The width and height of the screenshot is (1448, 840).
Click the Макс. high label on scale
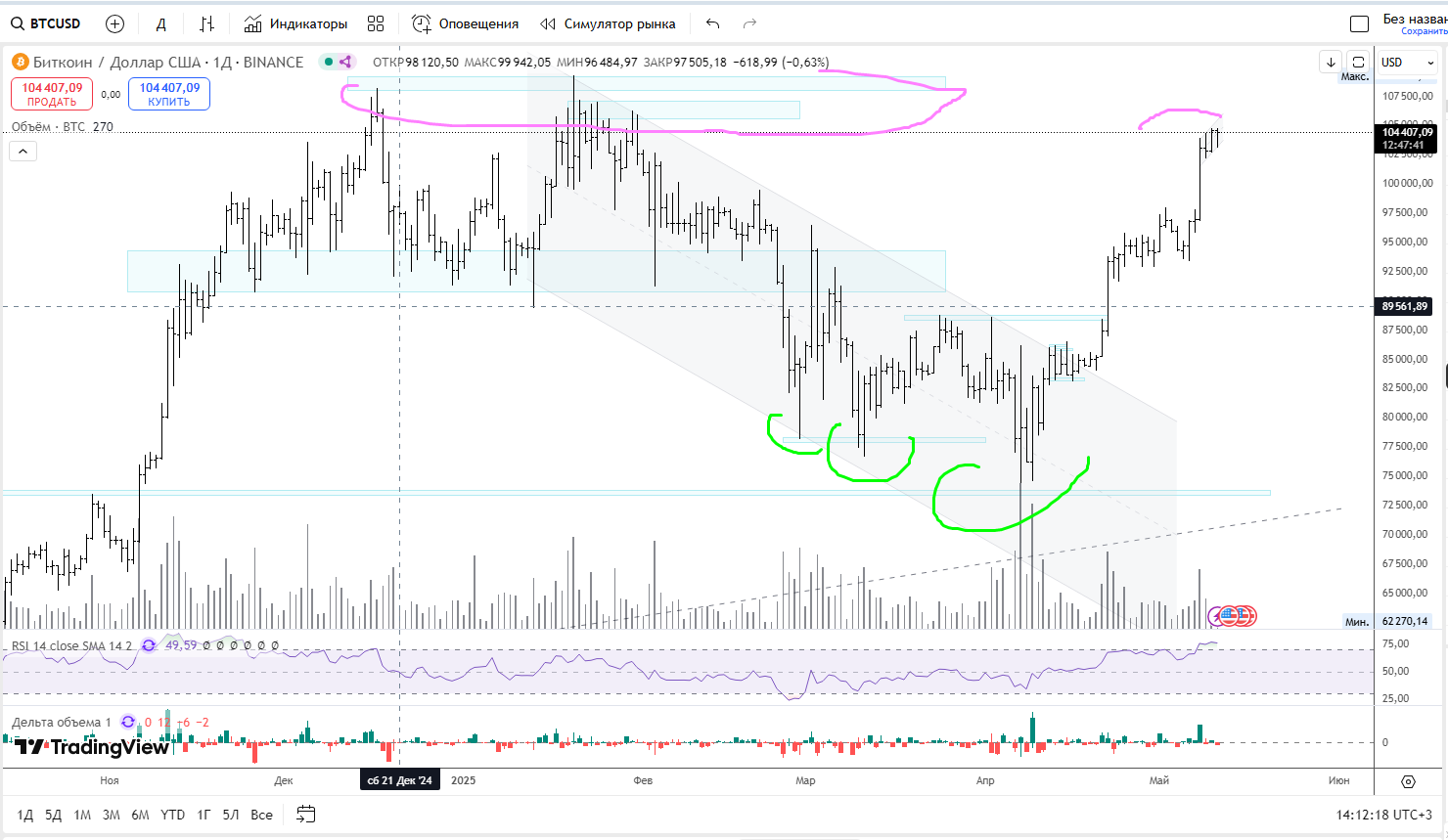(x=1355, y=76)
